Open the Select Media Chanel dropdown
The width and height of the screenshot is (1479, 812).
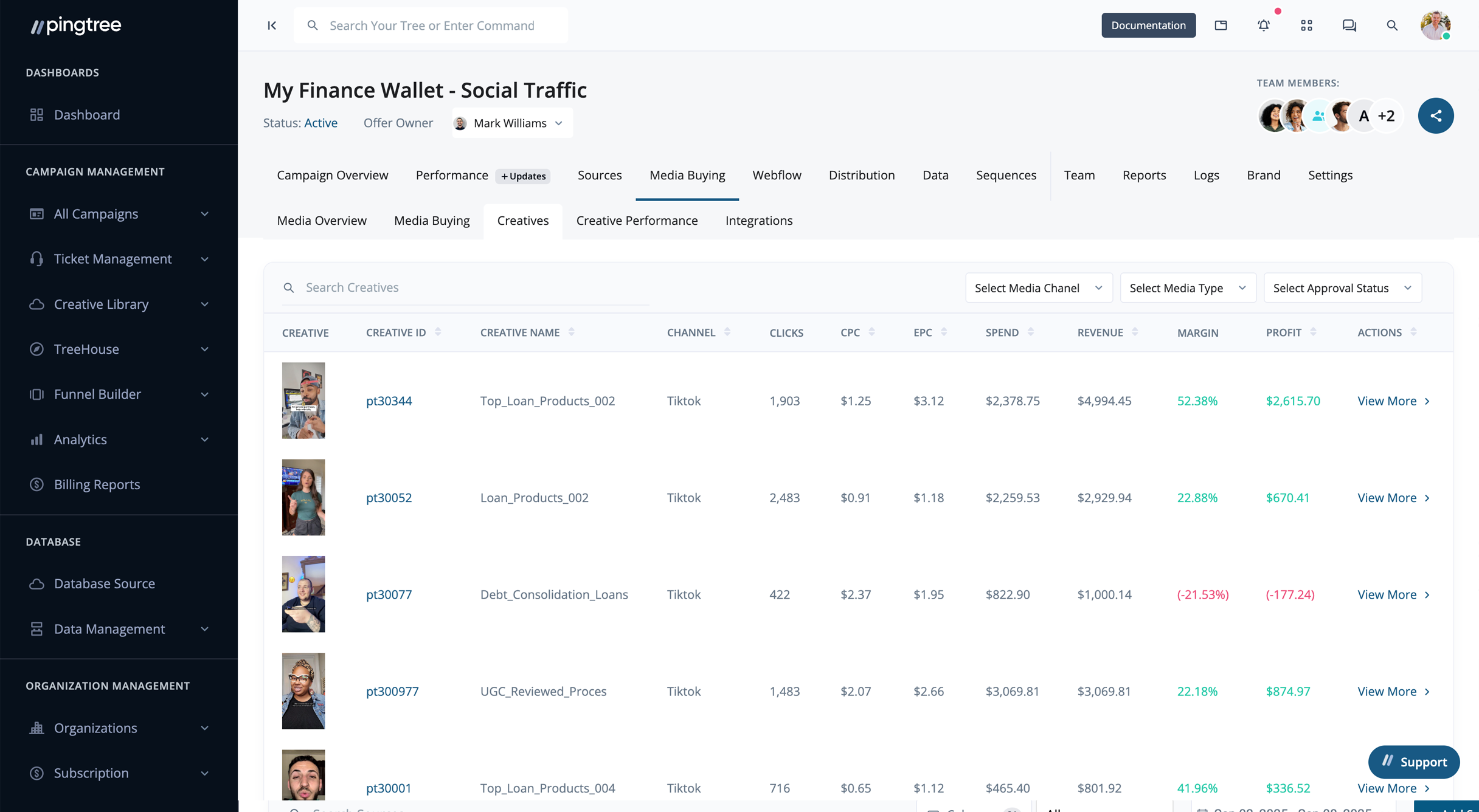(x=1038, y=288)
